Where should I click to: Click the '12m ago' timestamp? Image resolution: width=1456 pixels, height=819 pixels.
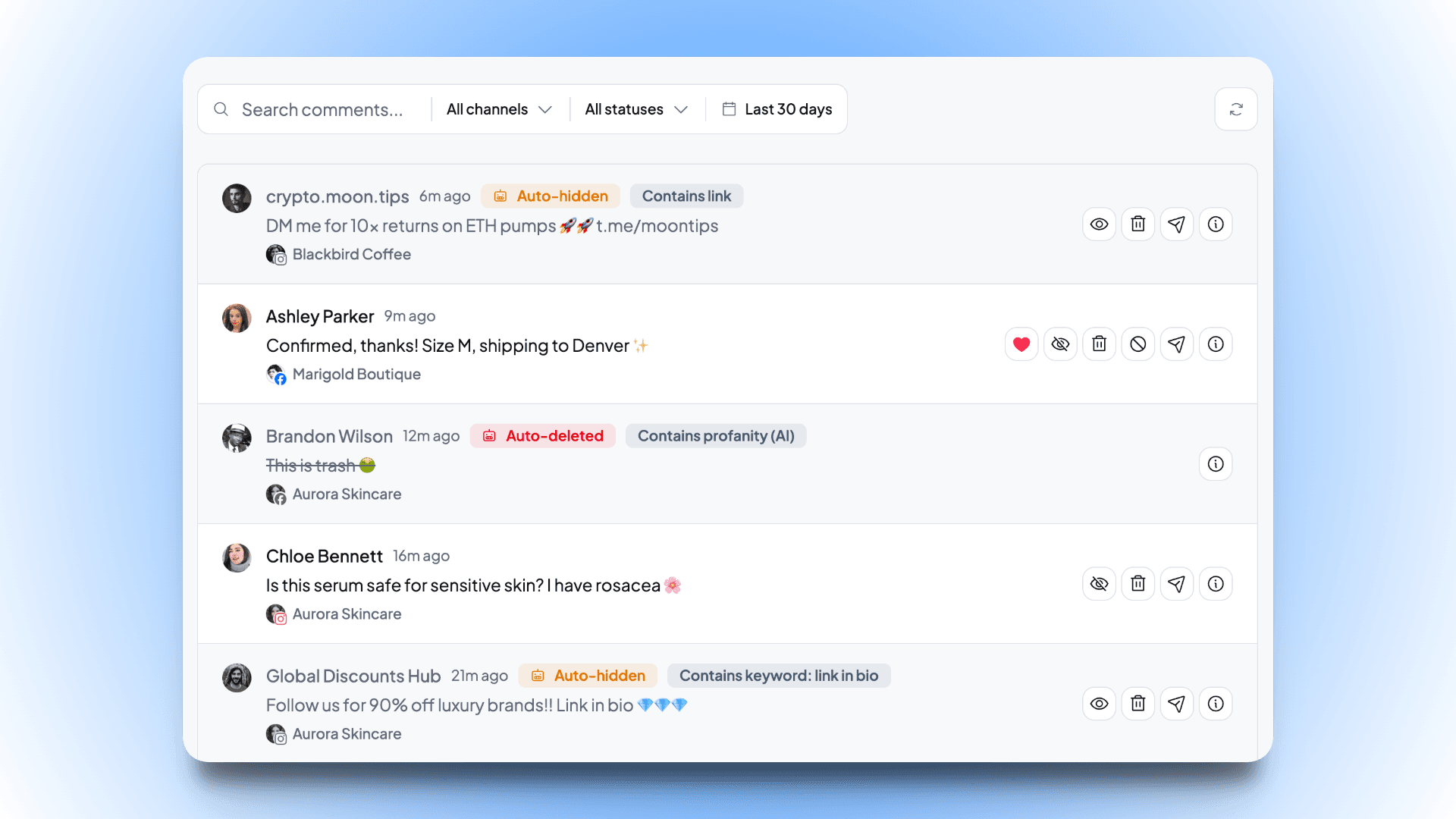tap(431, 436)
